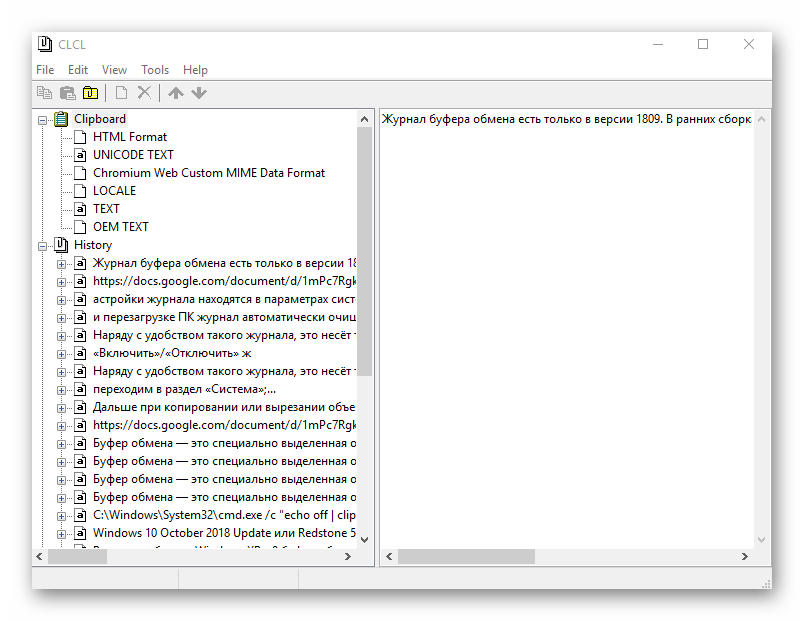
Task: Collapse the History tree node
Action: pyautogui.click(x=43, y=245)
